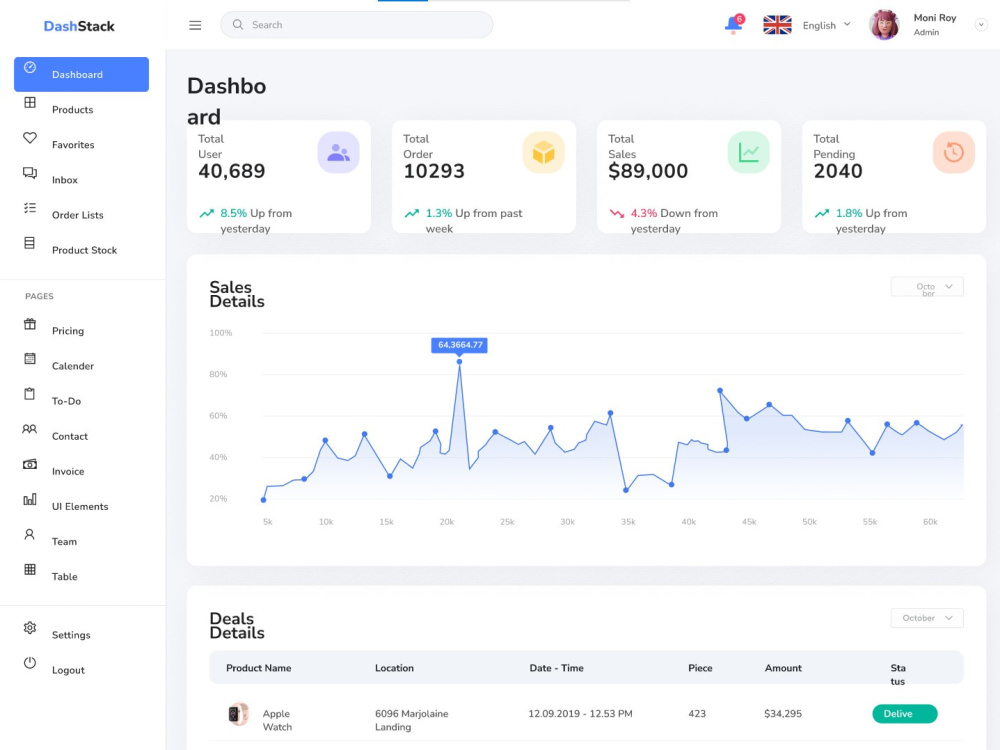This screenshot has width=1000, height=750.
Task: Open UI Elements page
Action: [80, 506]
